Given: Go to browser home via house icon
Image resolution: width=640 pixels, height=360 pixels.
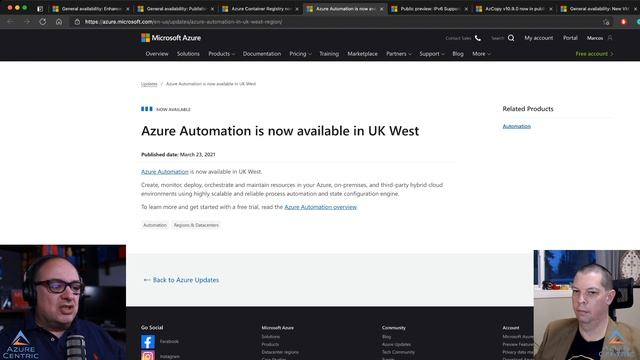Looking at the screenshot, I should [59, 22].
